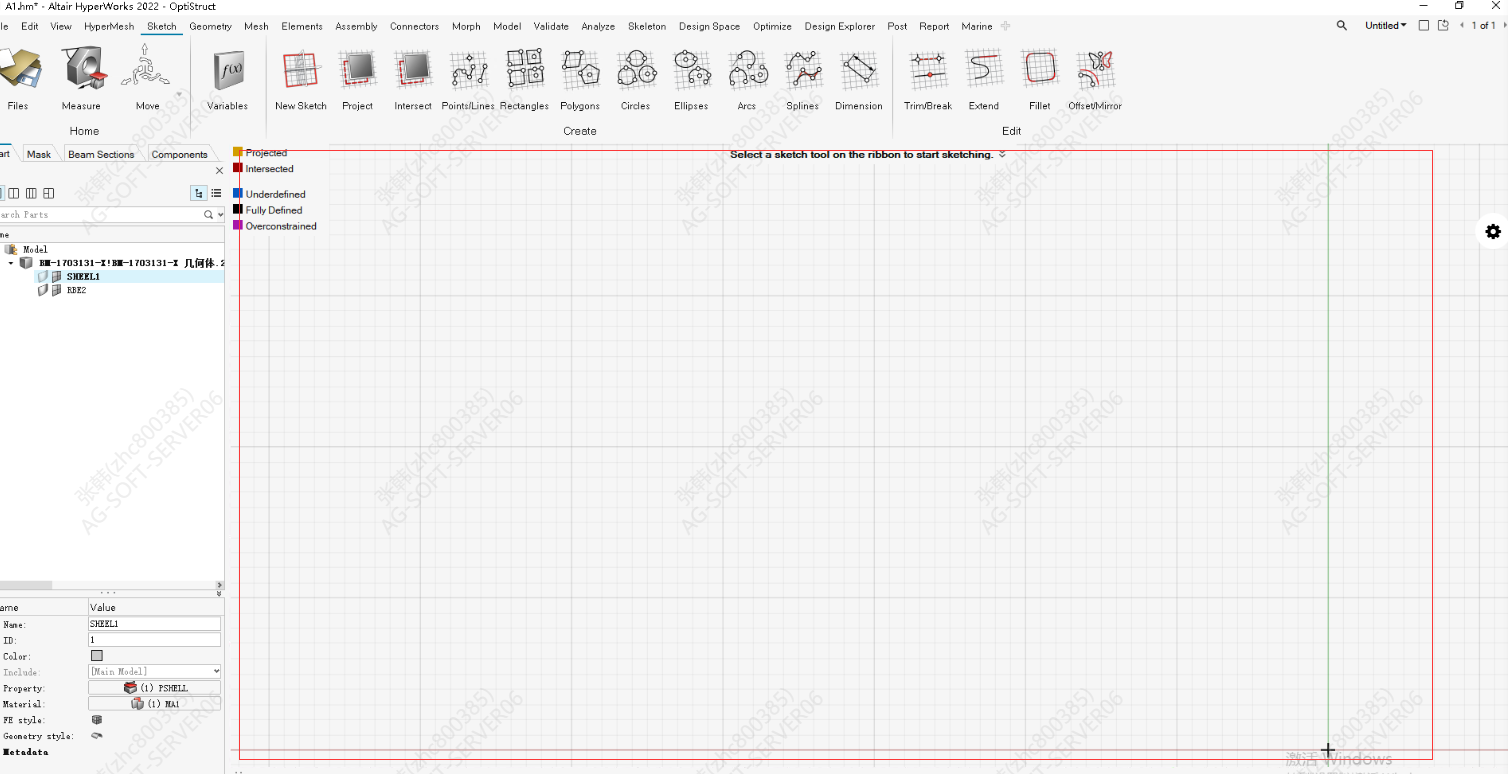Screen dimensions: 1508x774
Task: Click the PSHELL property button
Action: point(155,688)
